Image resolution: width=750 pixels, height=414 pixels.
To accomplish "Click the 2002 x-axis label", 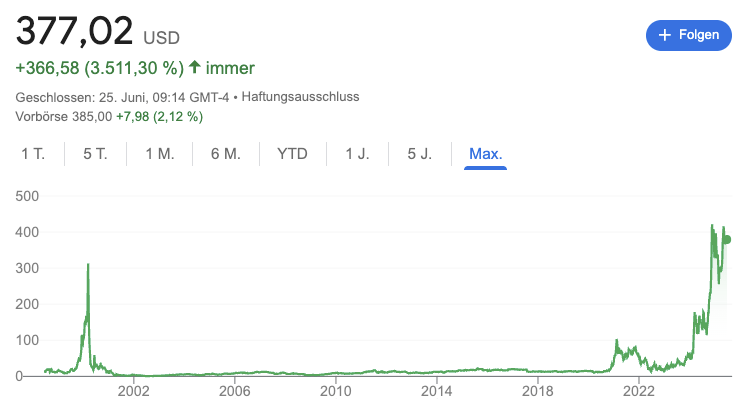I will coord(133,391).
